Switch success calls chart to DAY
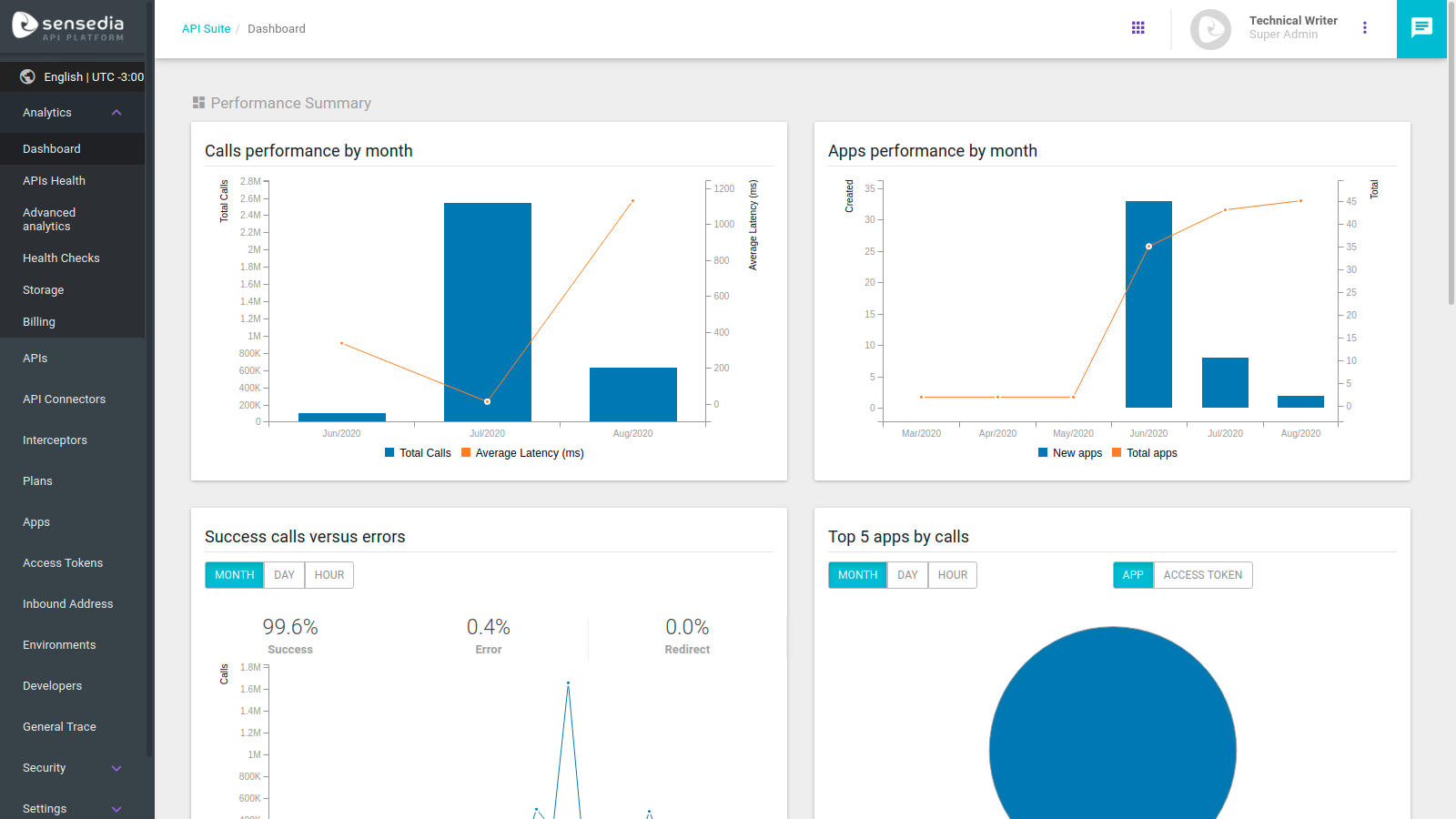The image size is (1456, 819). [284, 575]
